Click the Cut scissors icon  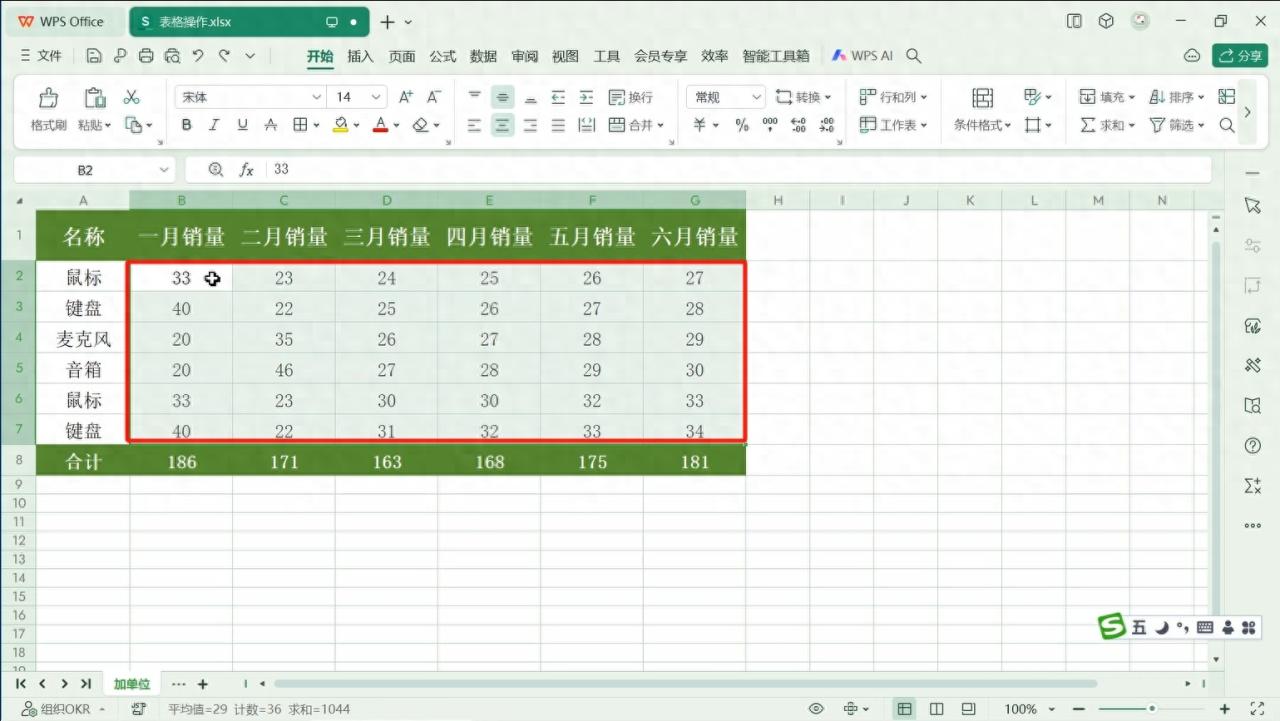coord(131,97)
